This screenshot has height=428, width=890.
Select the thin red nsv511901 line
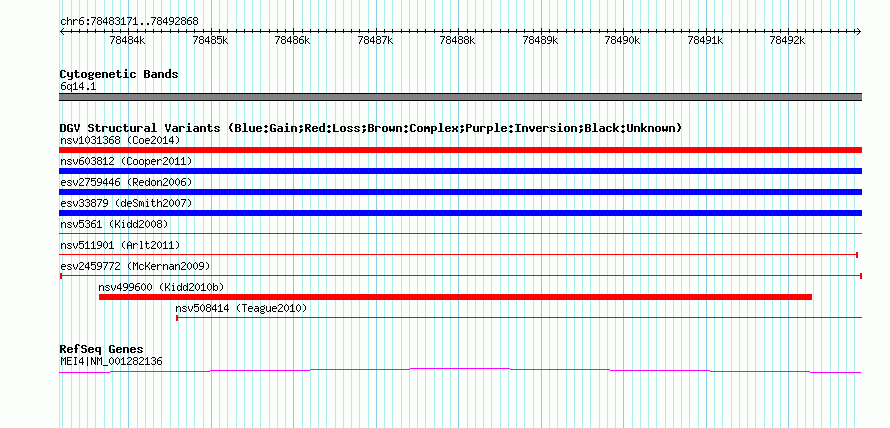click(x=458, y=255)
